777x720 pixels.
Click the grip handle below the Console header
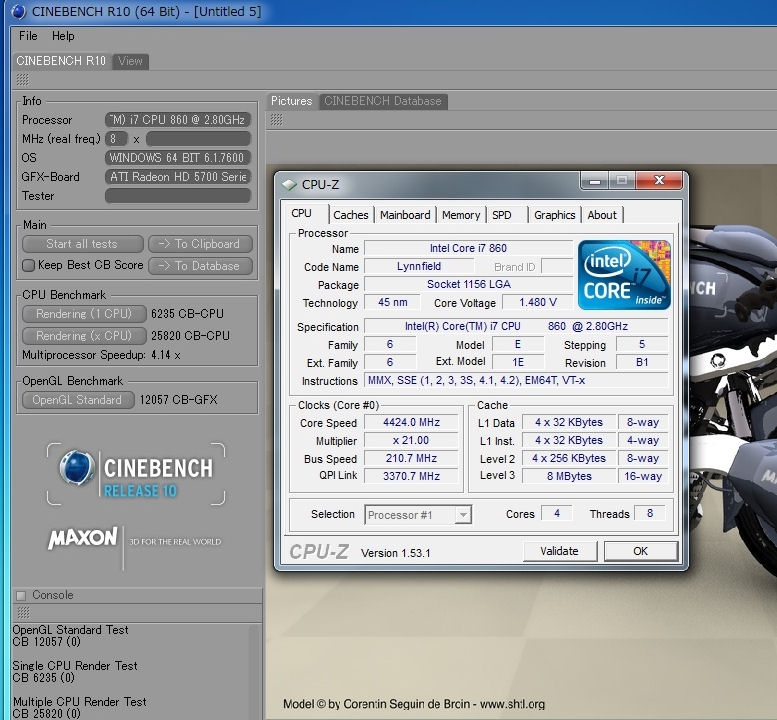(23, 612)
